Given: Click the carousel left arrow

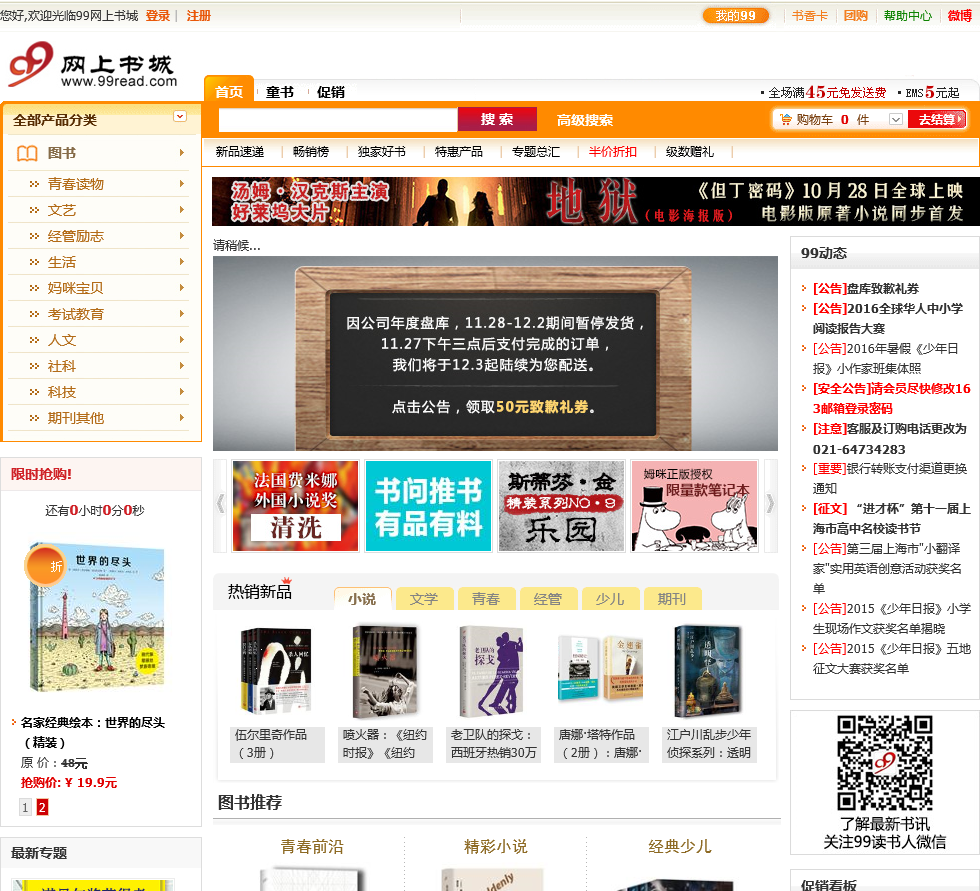Looking at the screenshot, I should click(220, 504).
